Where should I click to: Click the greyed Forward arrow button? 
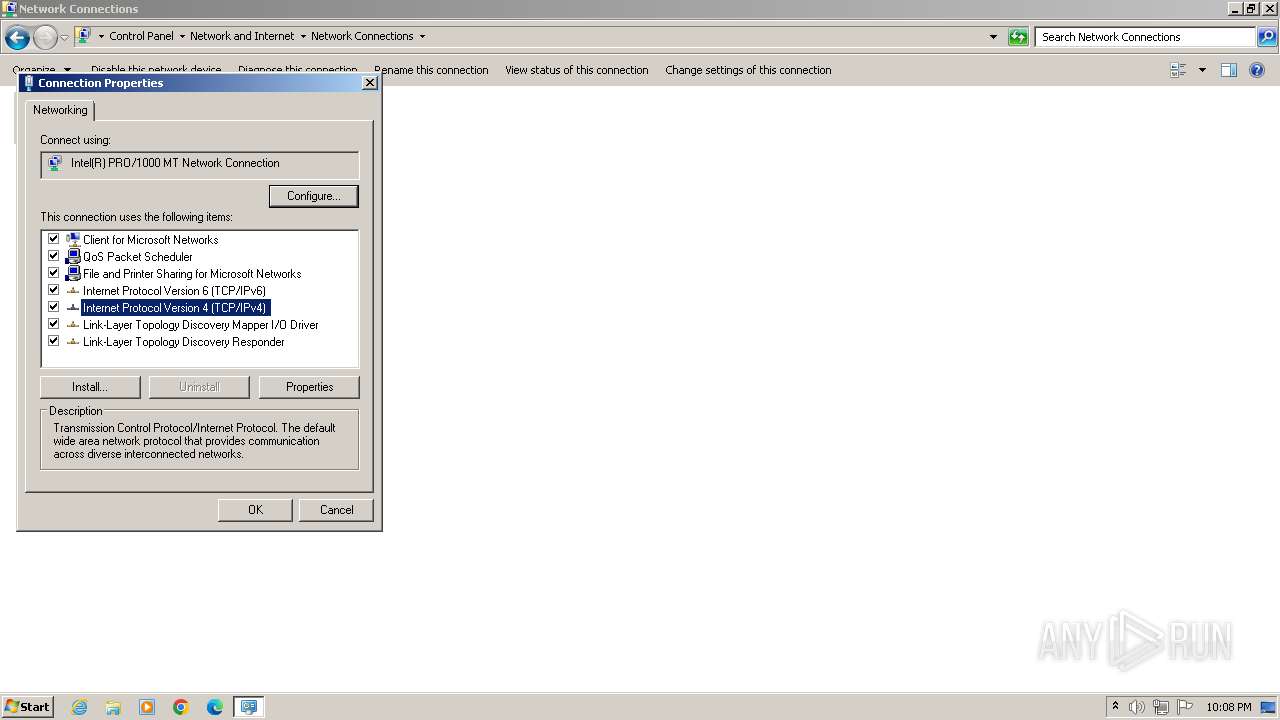coord(45,38)
